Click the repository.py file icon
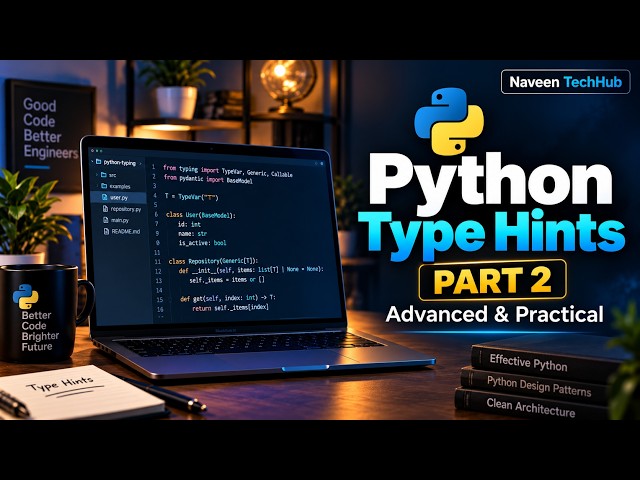This screenshot has height=480, width=640. click(x=105, y=209)
